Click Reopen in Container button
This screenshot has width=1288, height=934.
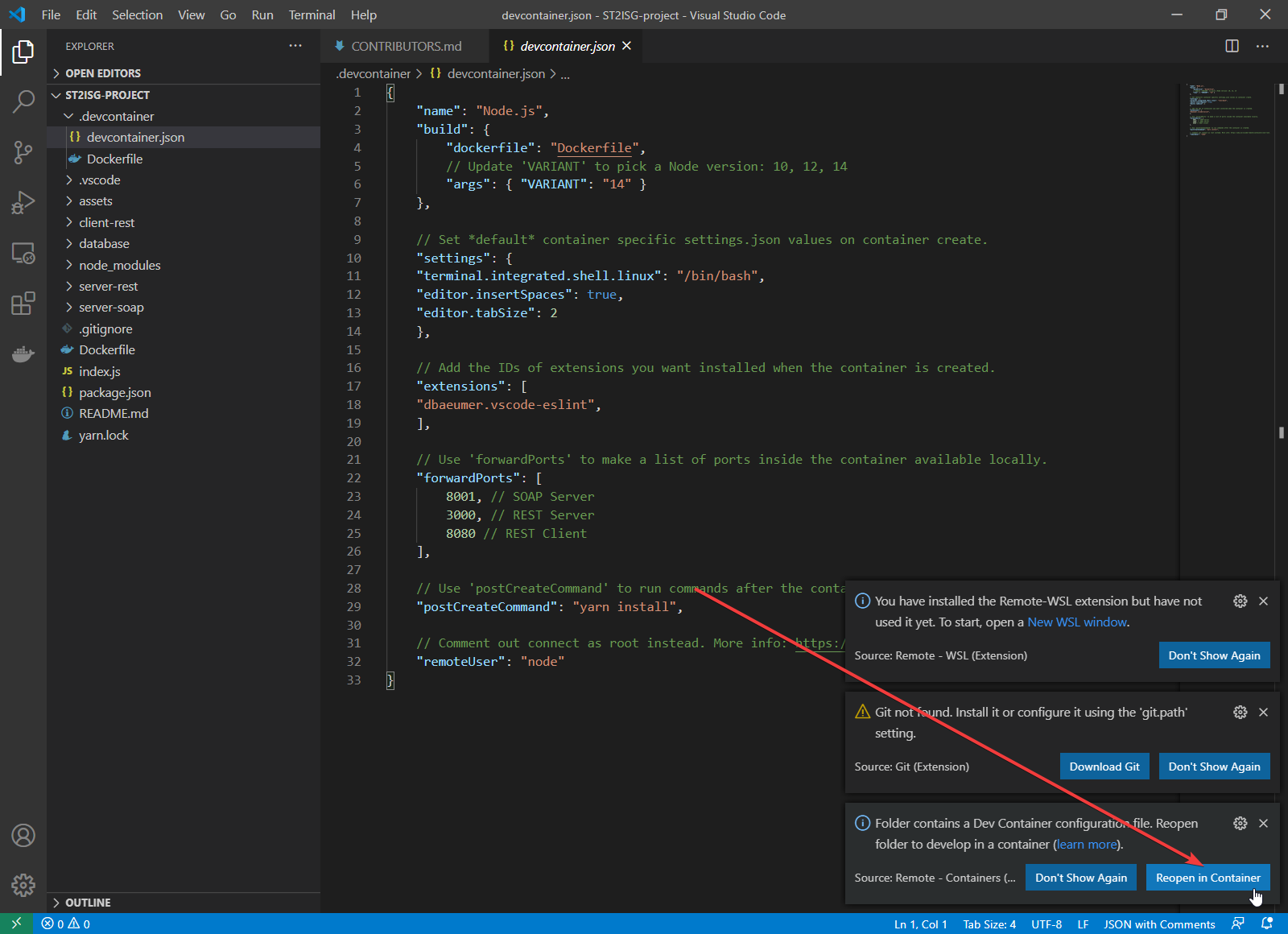click(x=1207, y=878)
